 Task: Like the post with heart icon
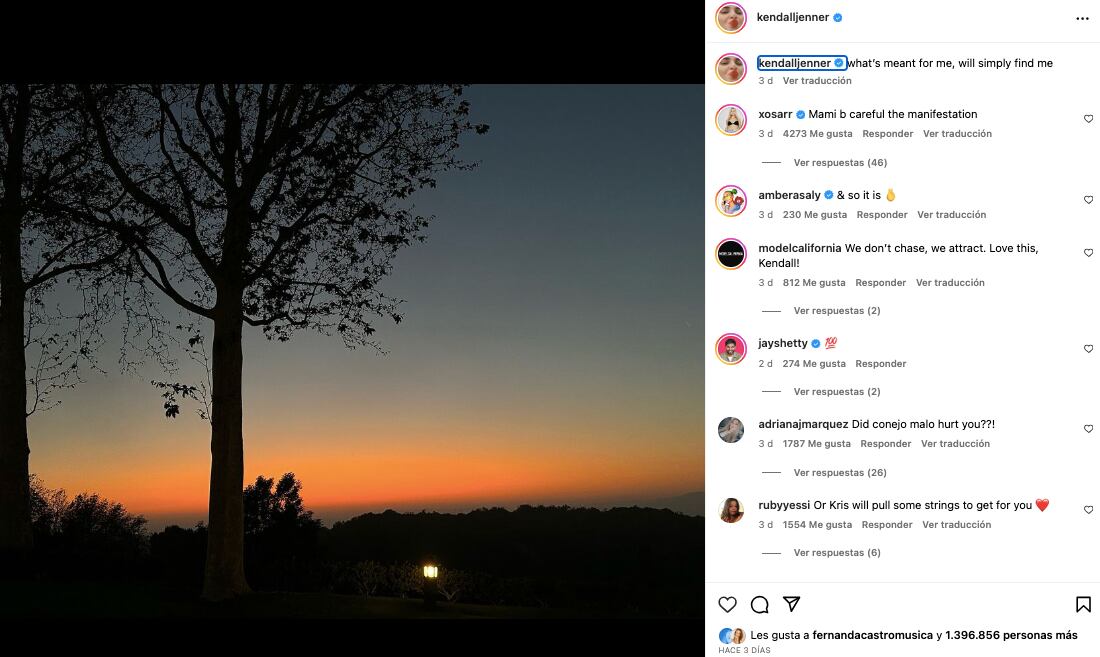pyautogui.click(x=728, y=604)
